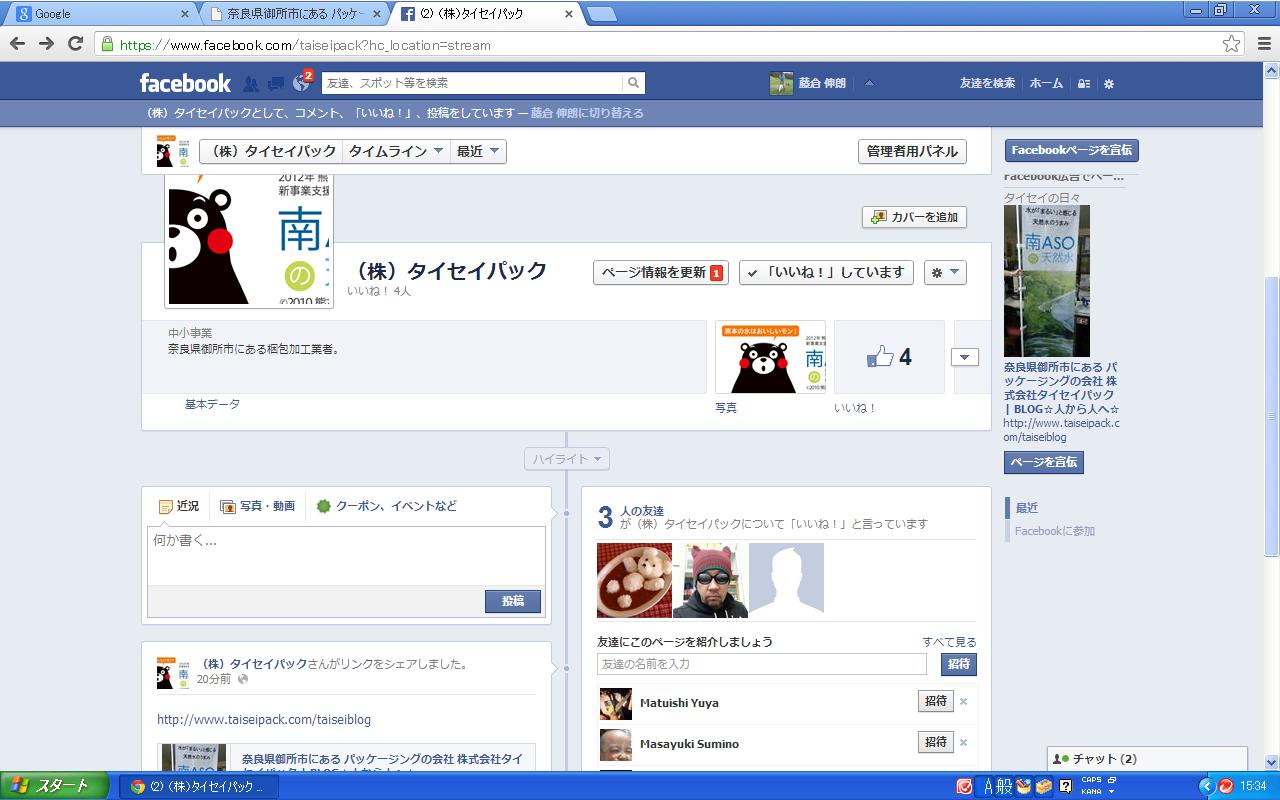The height and width of the screenshot is (800, 1280).
Task: Click 藤合 伸朗に切り替える link
Action: (587, 113)
